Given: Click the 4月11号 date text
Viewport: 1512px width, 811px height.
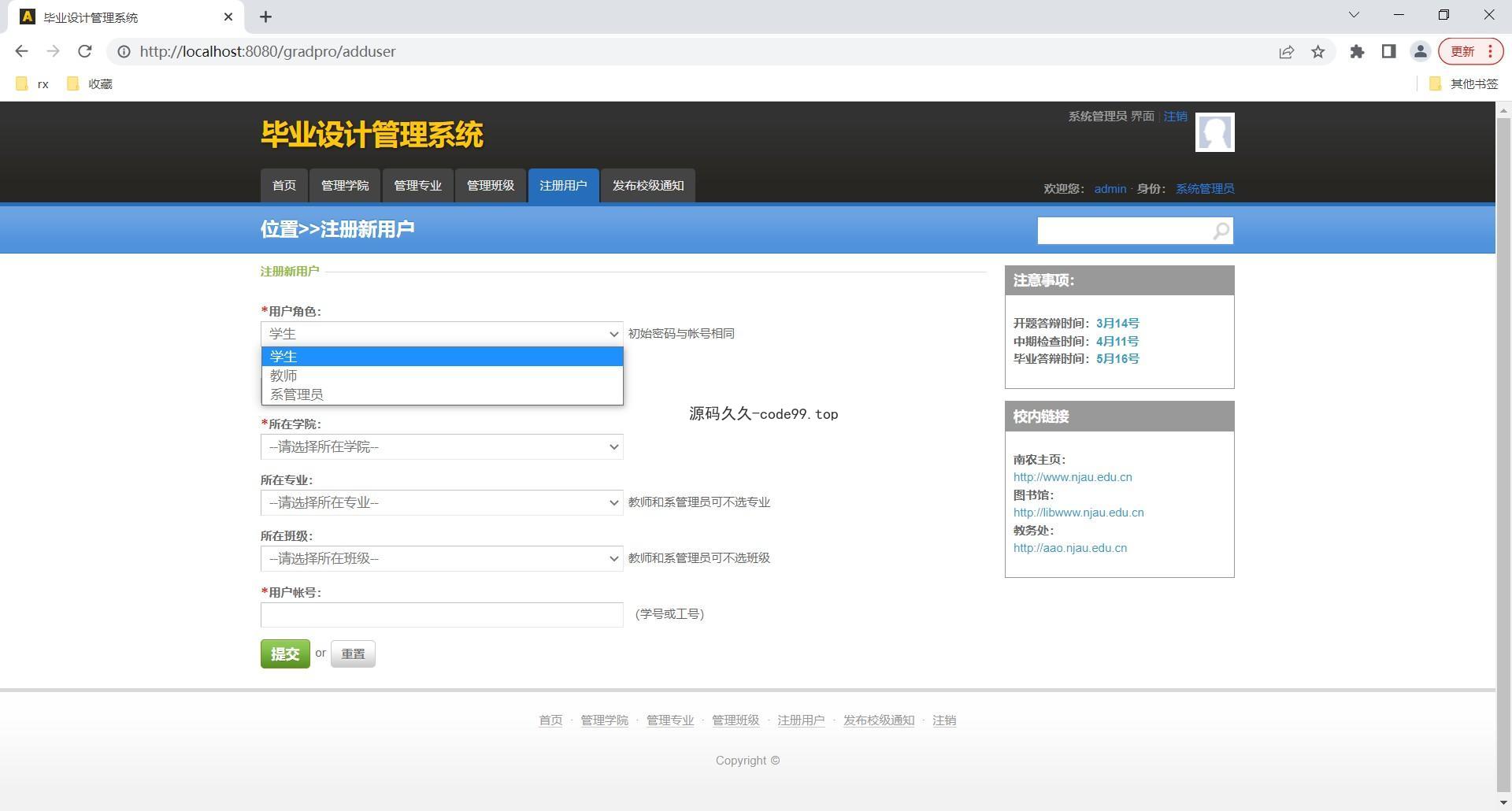Looking at the screenshot, I should point(1117,342).
